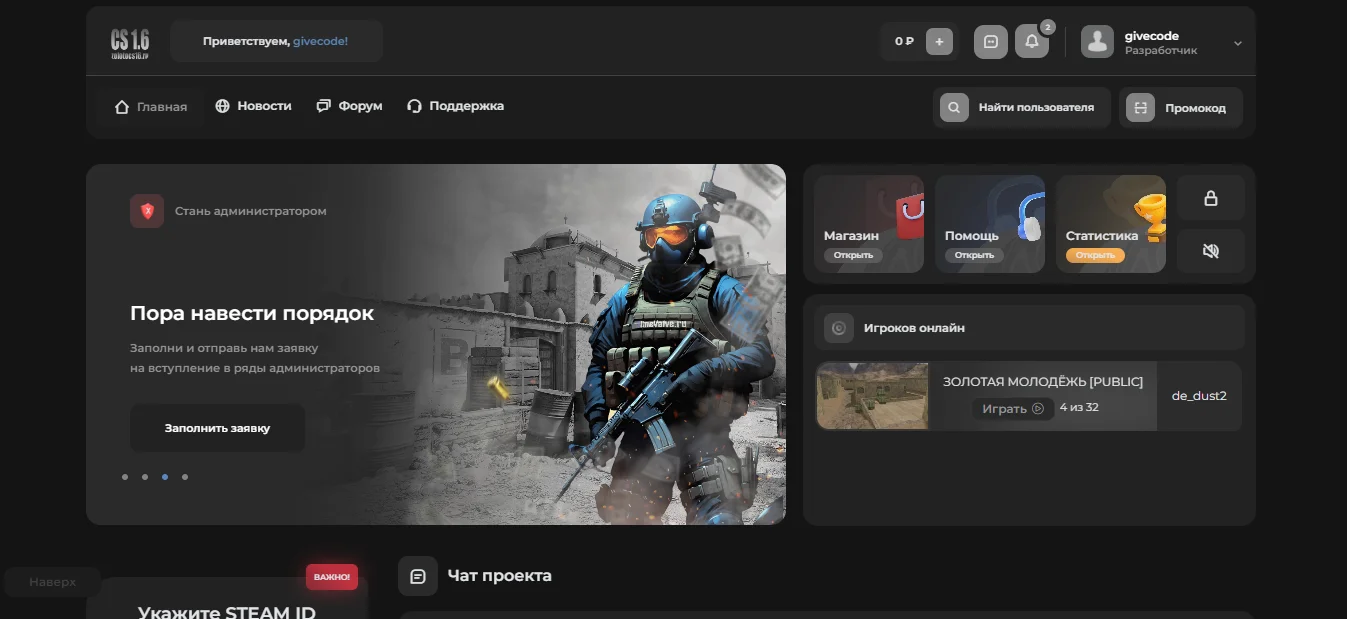Open the Найти пользователя search box
This screenshot has width=1347, height=619.
pos(1021,108)
